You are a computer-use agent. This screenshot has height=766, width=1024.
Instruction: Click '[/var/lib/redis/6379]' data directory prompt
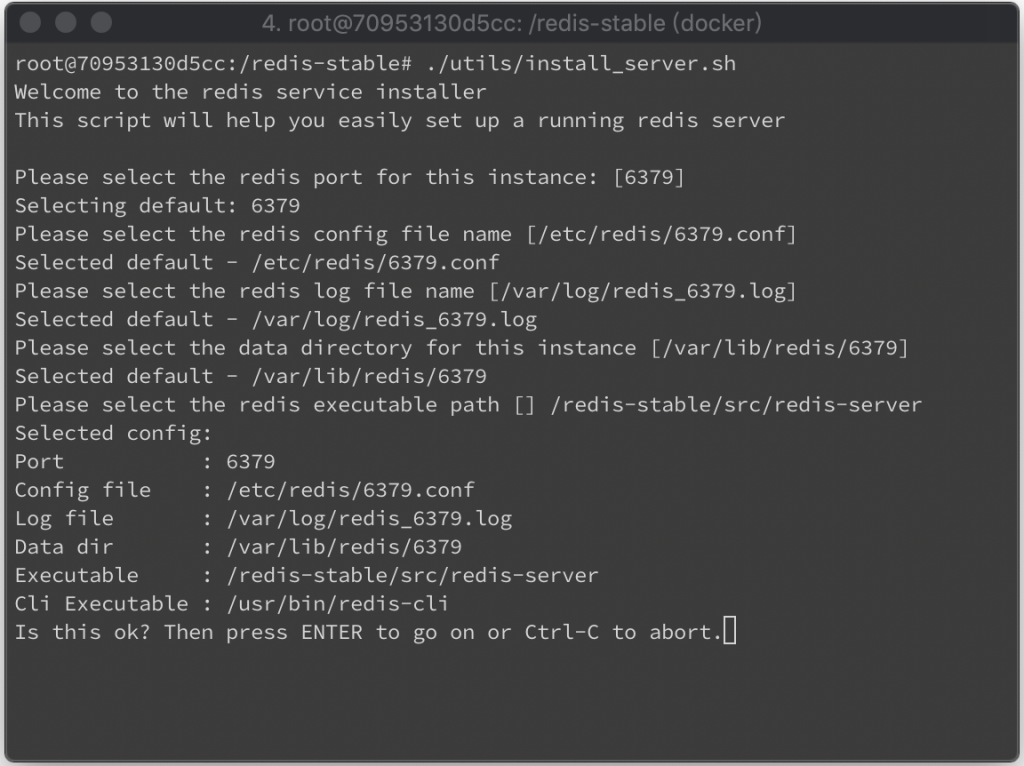779,347
